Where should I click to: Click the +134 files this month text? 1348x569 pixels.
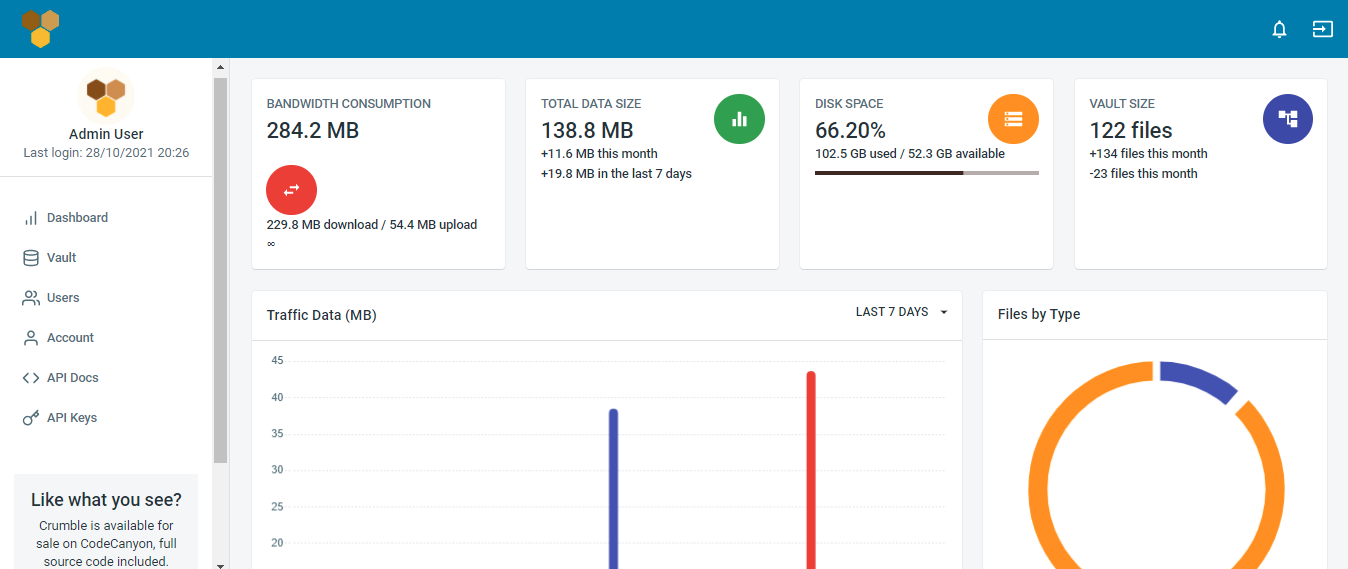(x=1148, y=154)
